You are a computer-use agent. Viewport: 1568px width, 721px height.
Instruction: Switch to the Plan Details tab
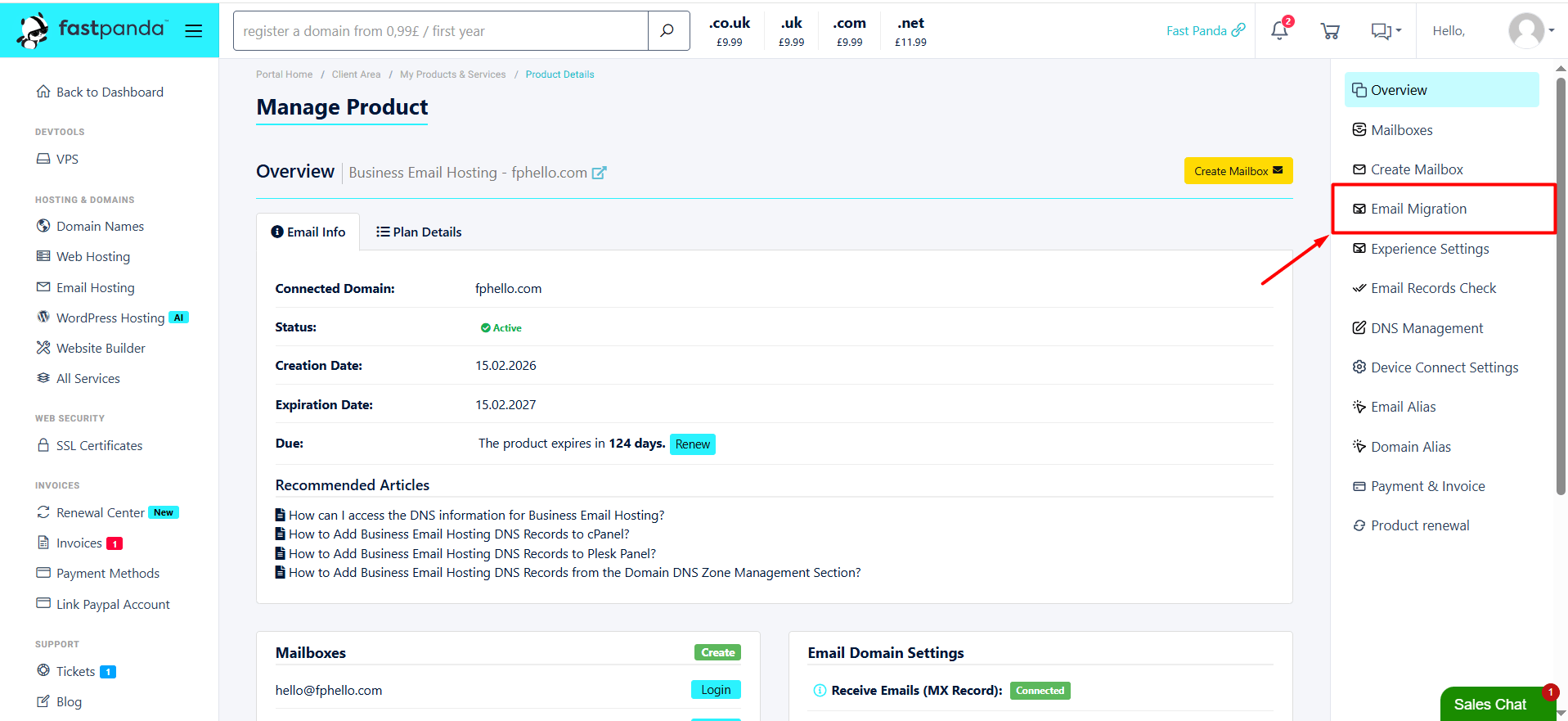point(419,232)
